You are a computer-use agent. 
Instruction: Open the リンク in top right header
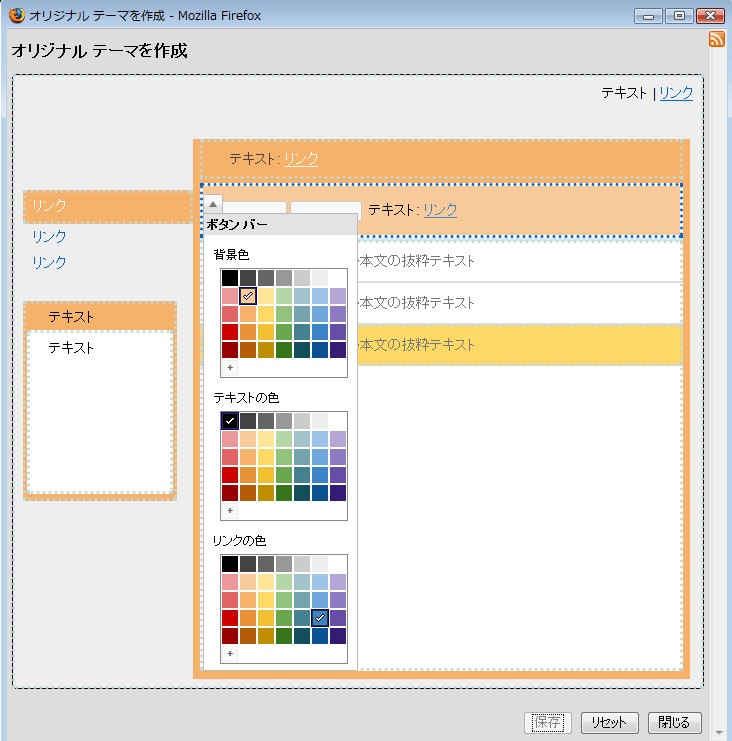pos(676,93)
